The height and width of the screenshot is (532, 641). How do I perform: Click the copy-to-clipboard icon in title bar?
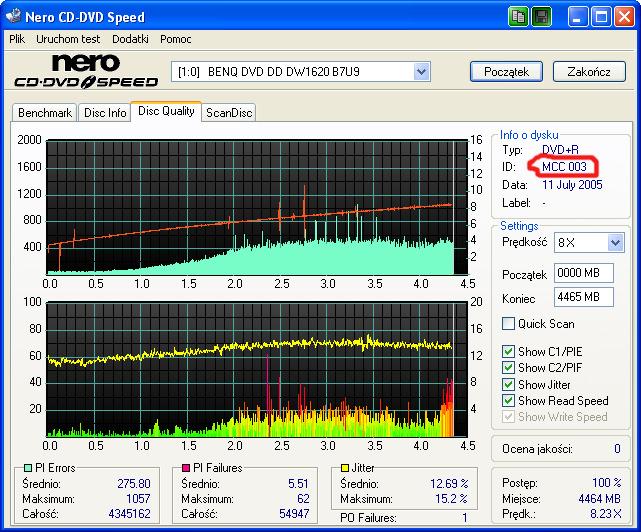(518, 17)
